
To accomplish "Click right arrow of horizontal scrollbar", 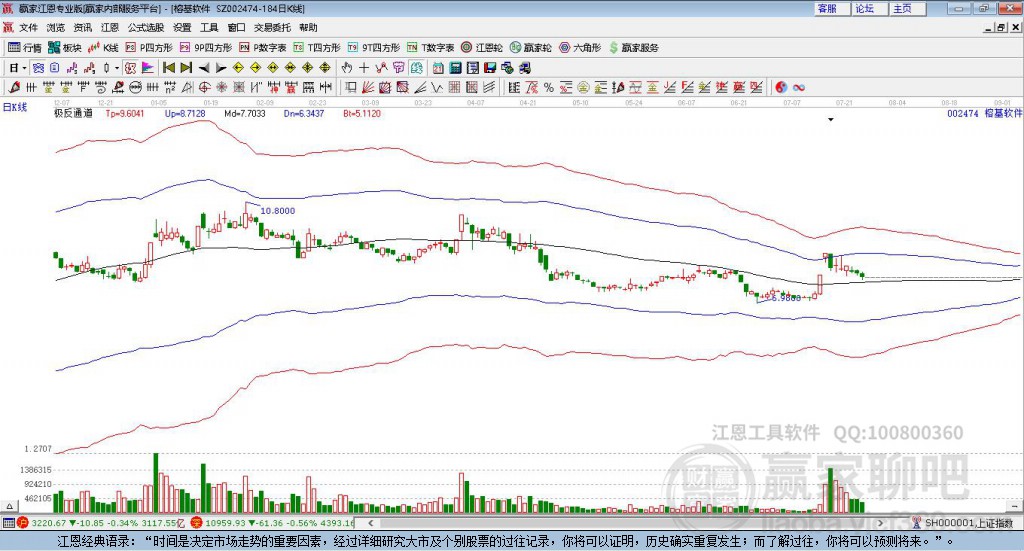I will click(880, 523).
